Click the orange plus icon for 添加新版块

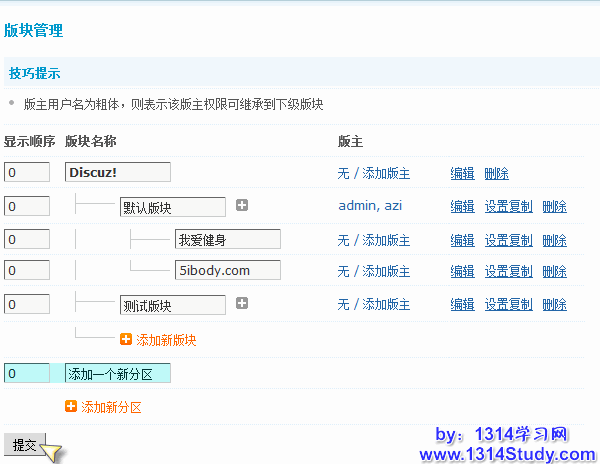coord(126,340)
